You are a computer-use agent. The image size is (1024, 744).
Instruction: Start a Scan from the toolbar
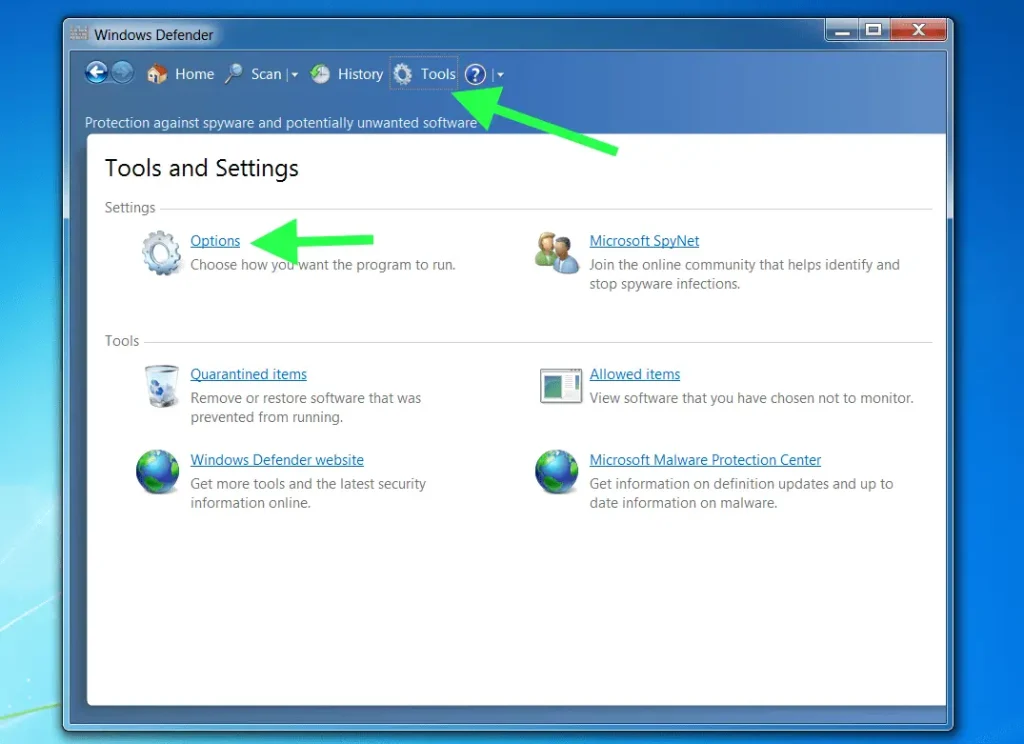click(x=254, y=74)
